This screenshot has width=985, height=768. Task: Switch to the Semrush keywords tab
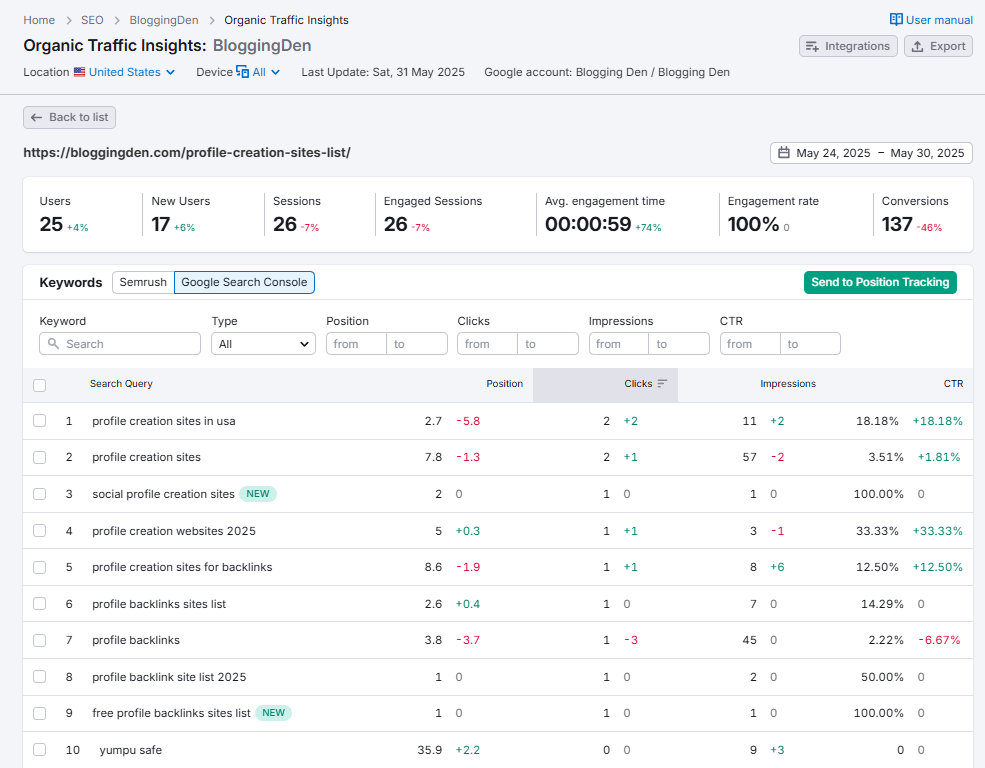coord(142,282)
